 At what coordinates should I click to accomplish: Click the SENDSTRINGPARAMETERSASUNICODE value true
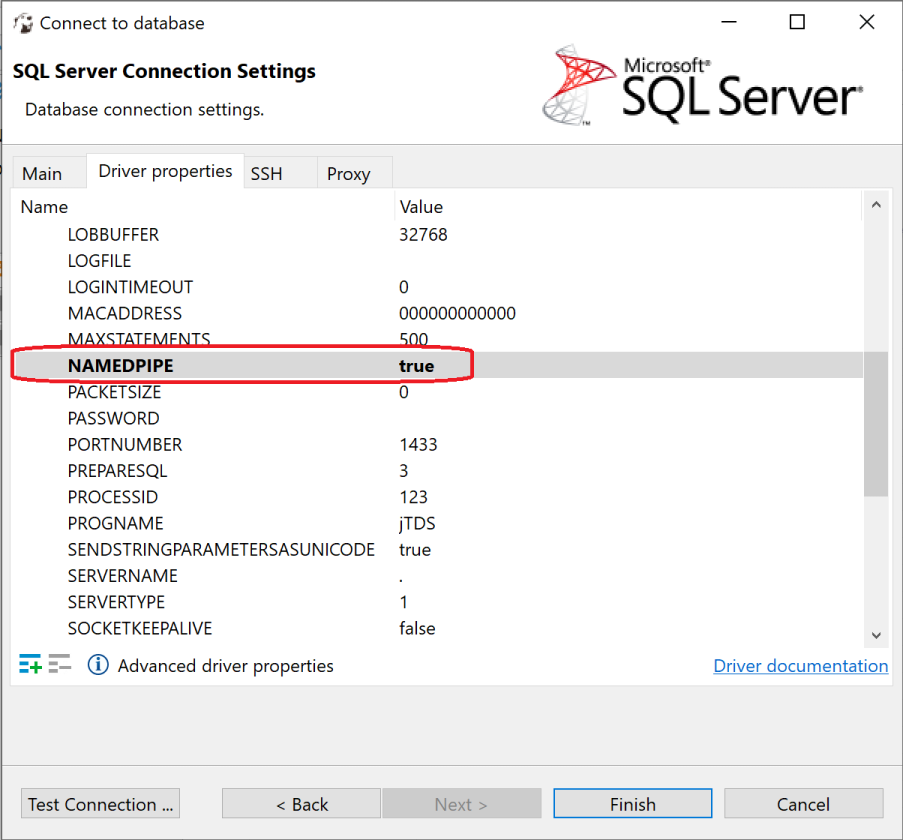click(x=415, y=550)
